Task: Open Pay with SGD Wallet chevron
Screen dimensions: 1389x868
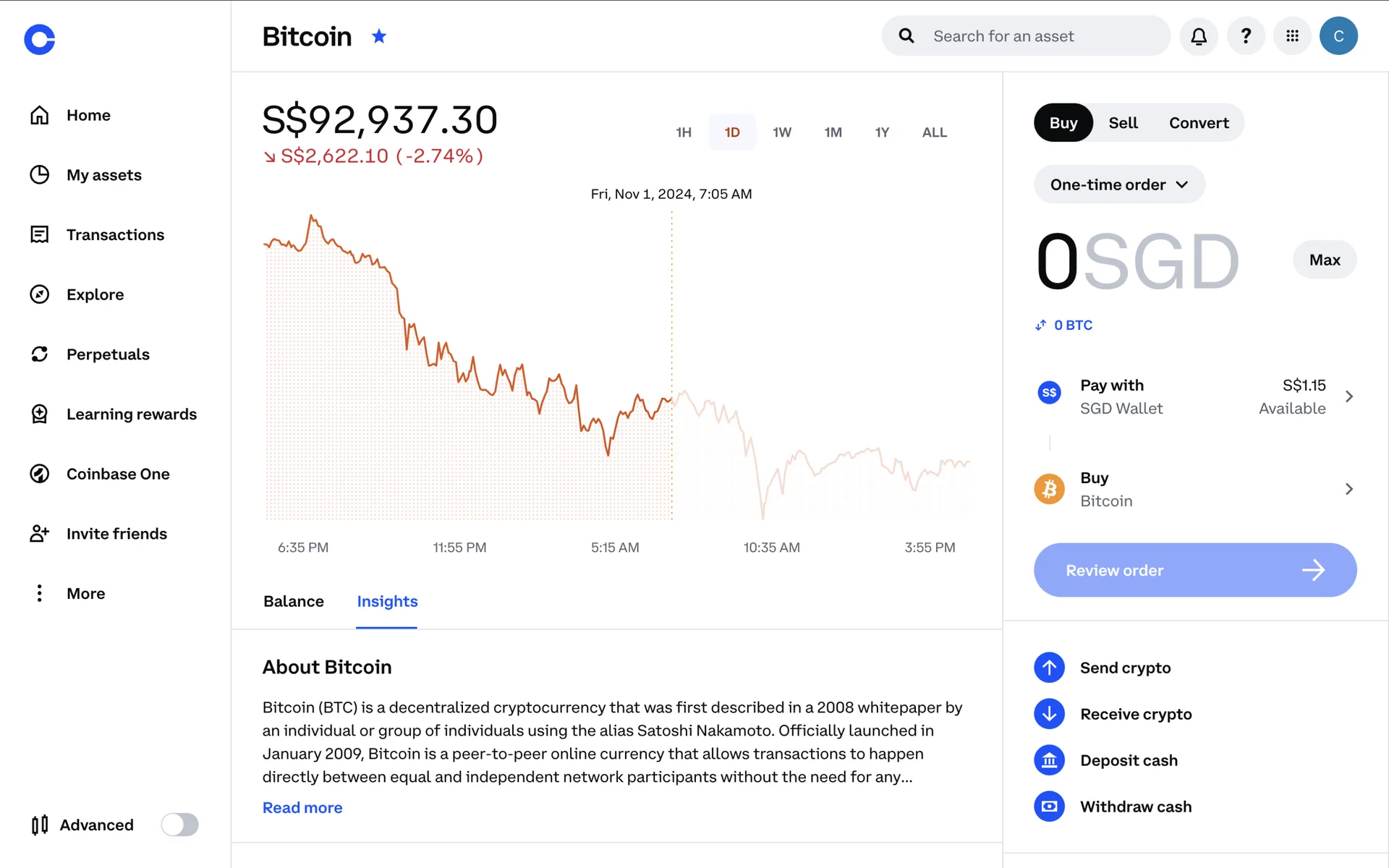Action: coord(1348,396)
